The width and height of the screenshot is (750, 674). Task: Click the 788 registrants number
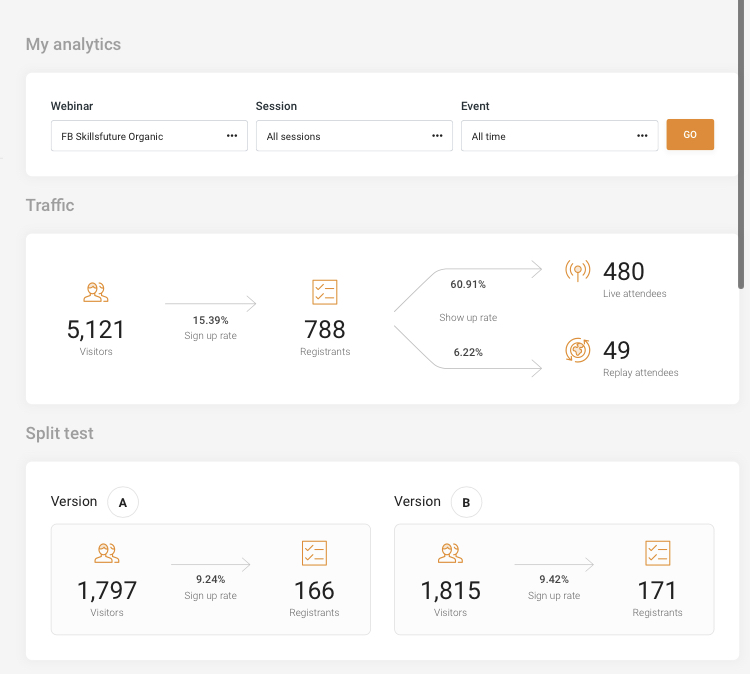point(325,329)
